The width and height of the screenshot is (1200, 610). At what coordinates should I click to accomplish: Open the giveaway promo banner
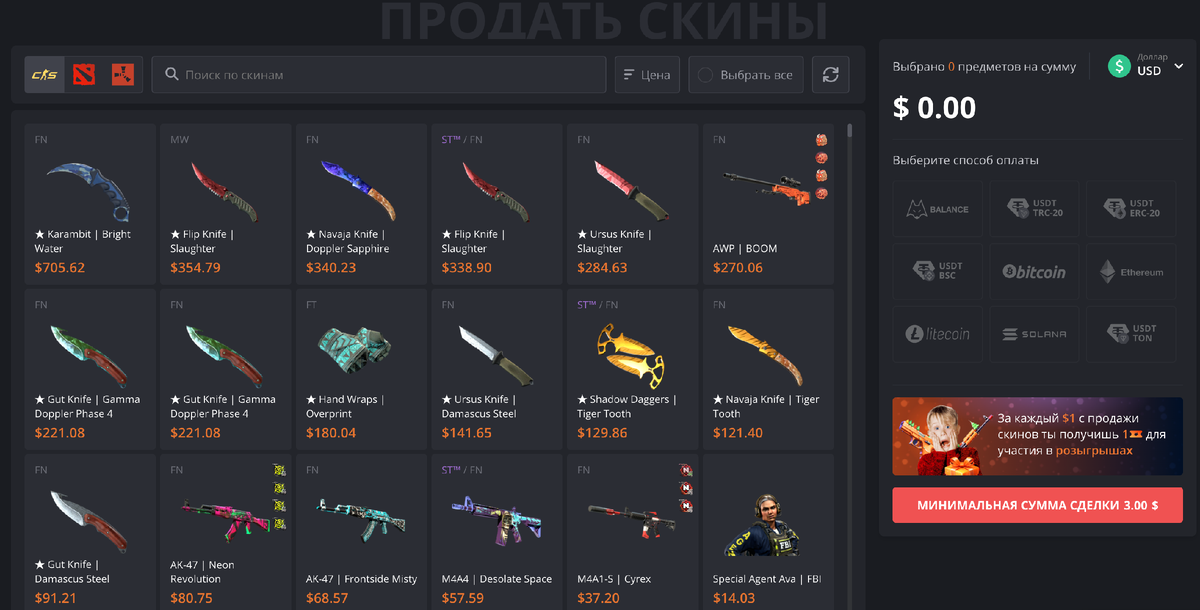click(1037, 436)
